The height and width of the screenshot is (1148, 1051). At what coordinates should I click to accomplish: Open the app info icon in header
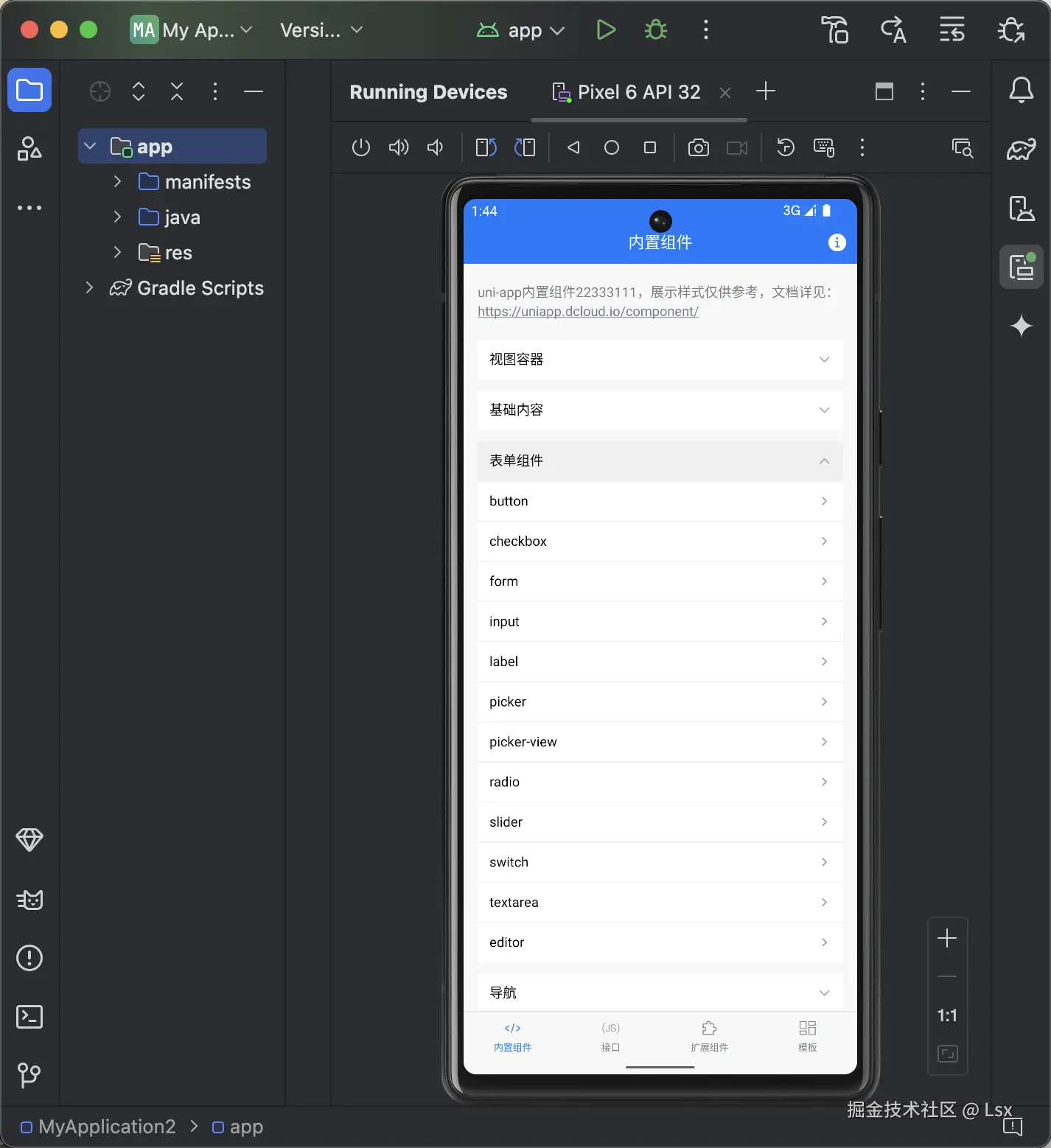[x=837, y=242]
